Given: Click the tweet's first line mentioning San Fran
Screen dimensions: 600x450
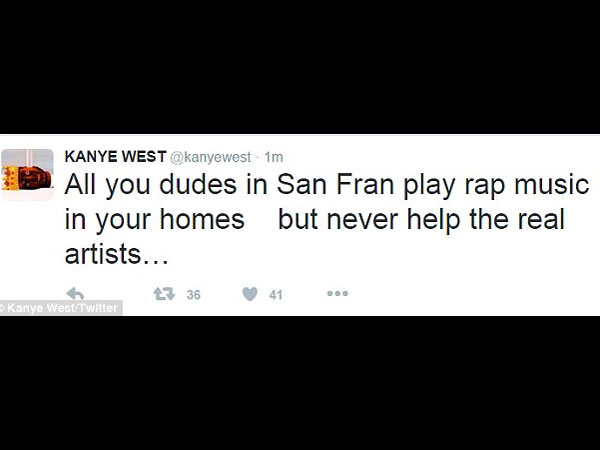Looking at the screenshot, I should click(x=327, y=186).
